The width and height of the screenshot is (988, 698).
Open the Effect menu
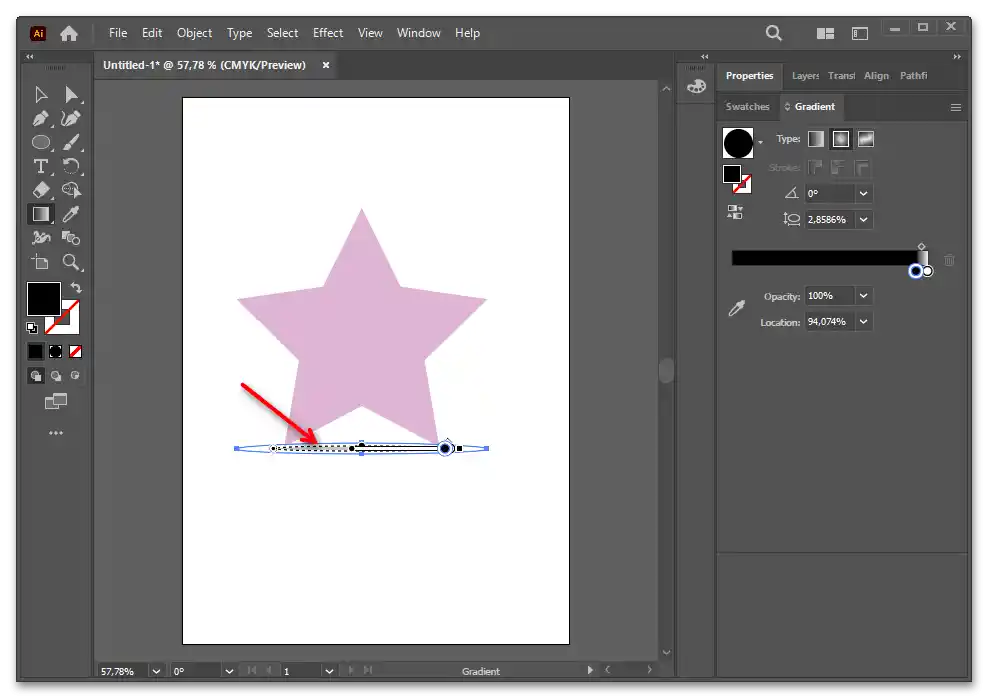[328, 33]
